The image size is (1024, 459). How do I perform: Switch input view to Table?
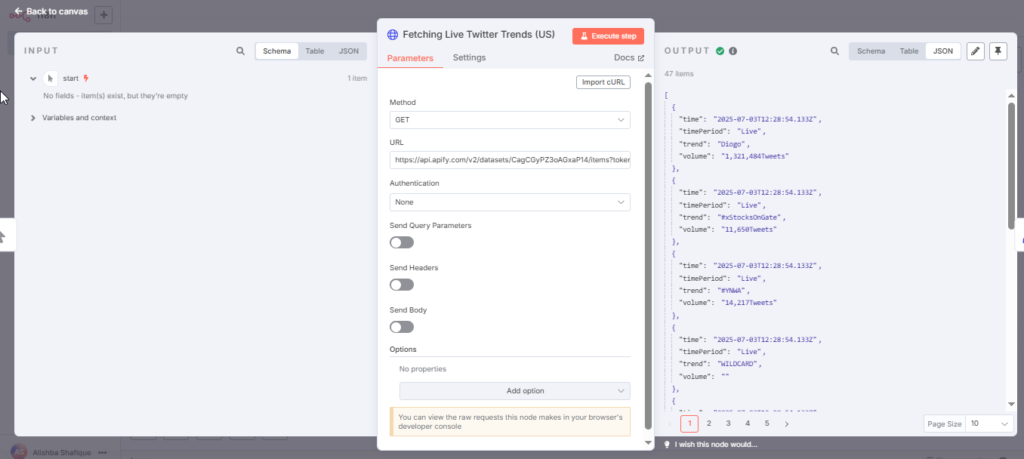click(315, 51)
